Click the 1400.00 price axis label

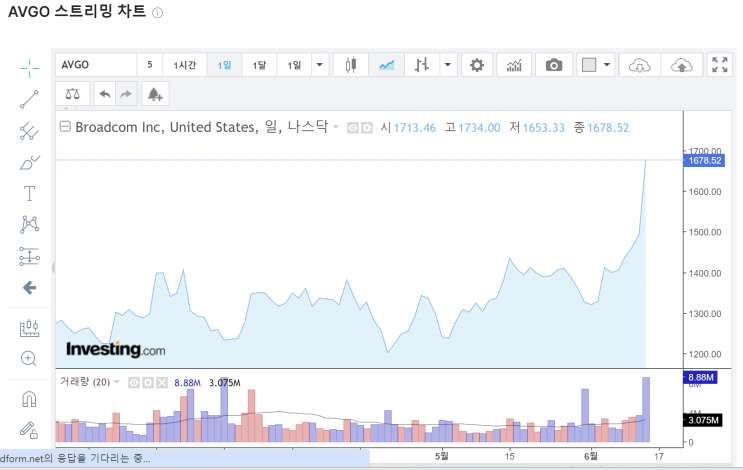(x=705, y=273)
